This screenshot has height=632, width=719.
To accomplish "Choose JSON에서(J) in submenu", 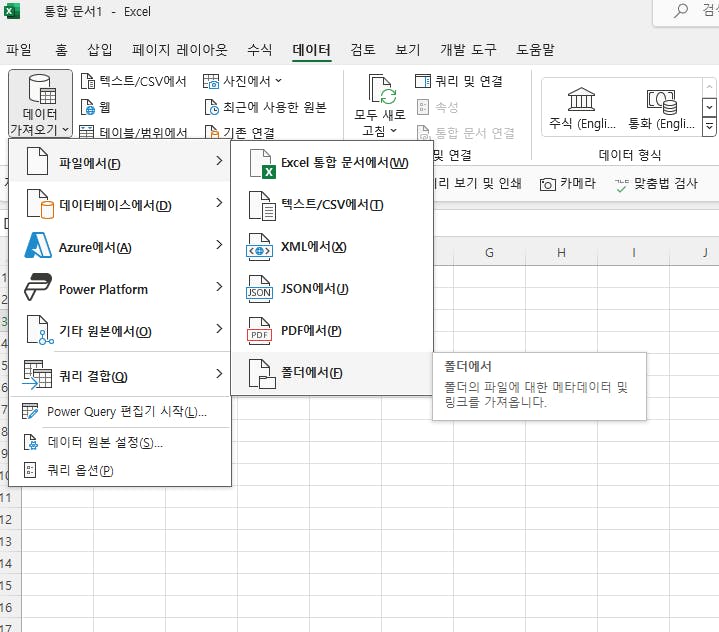I will pyautogui.click(x=332, y=289).
